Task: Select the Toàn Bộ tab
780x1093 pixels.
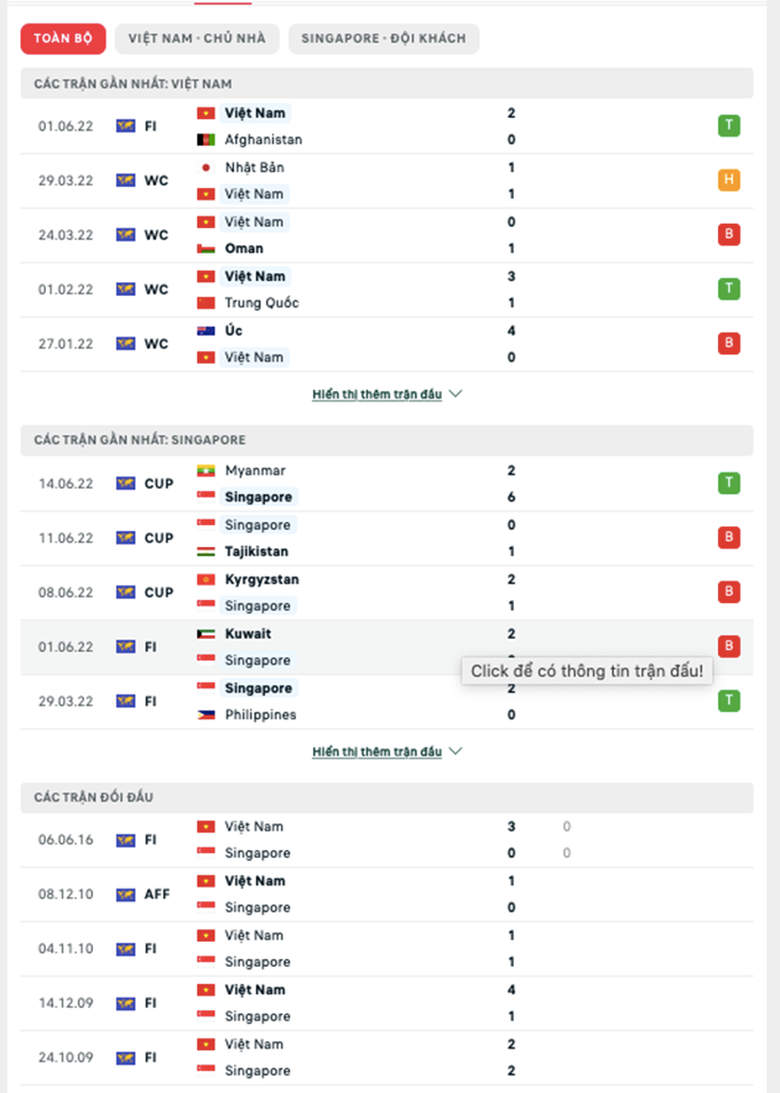Action: (63, 39)
